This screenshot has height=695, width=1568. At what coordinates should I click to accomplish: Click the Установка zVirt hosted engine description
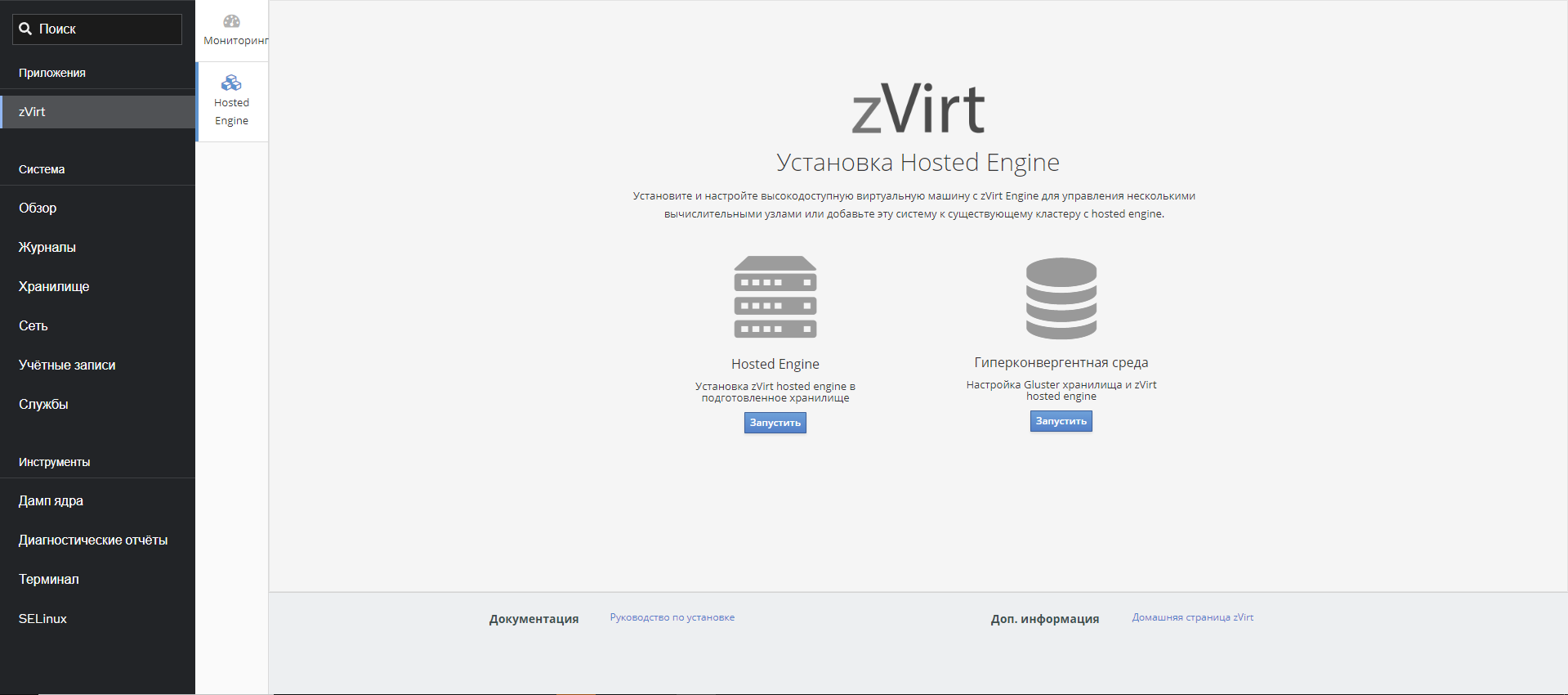(775, 392)
